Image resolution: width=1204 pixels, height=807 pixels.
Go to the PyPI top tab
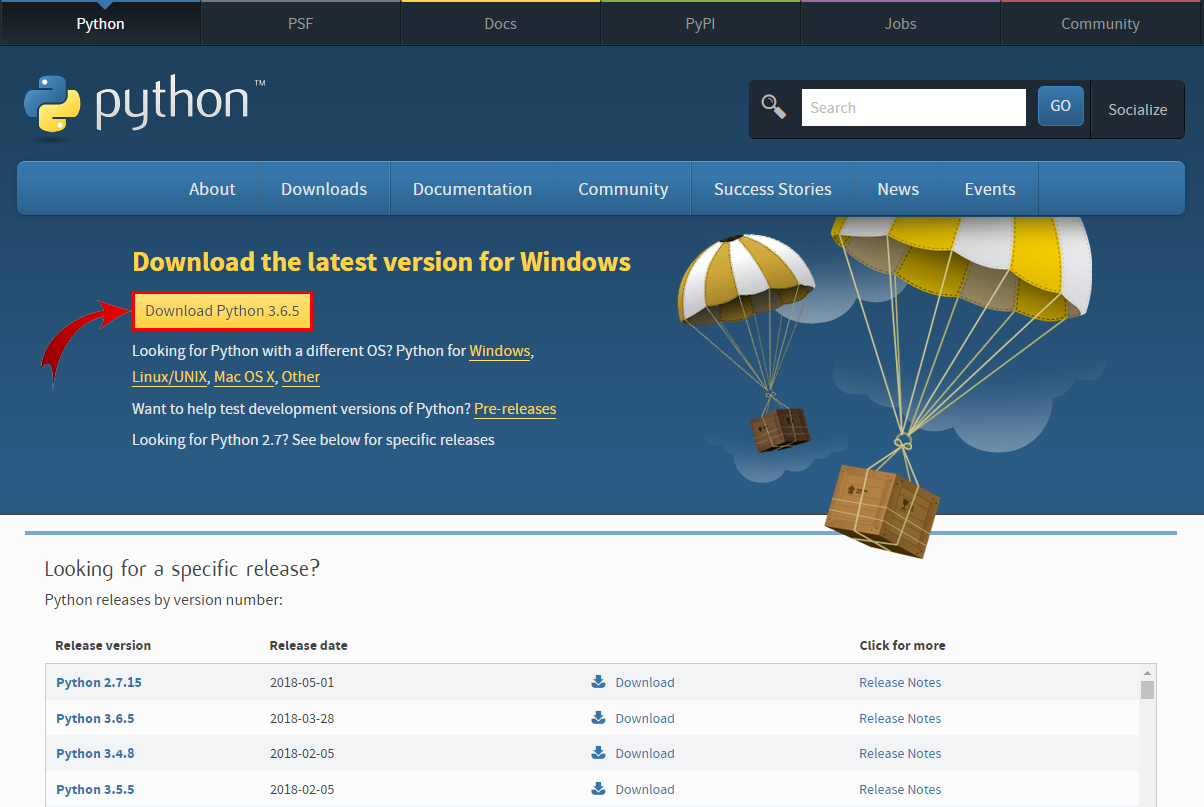(x=700, y=23)
